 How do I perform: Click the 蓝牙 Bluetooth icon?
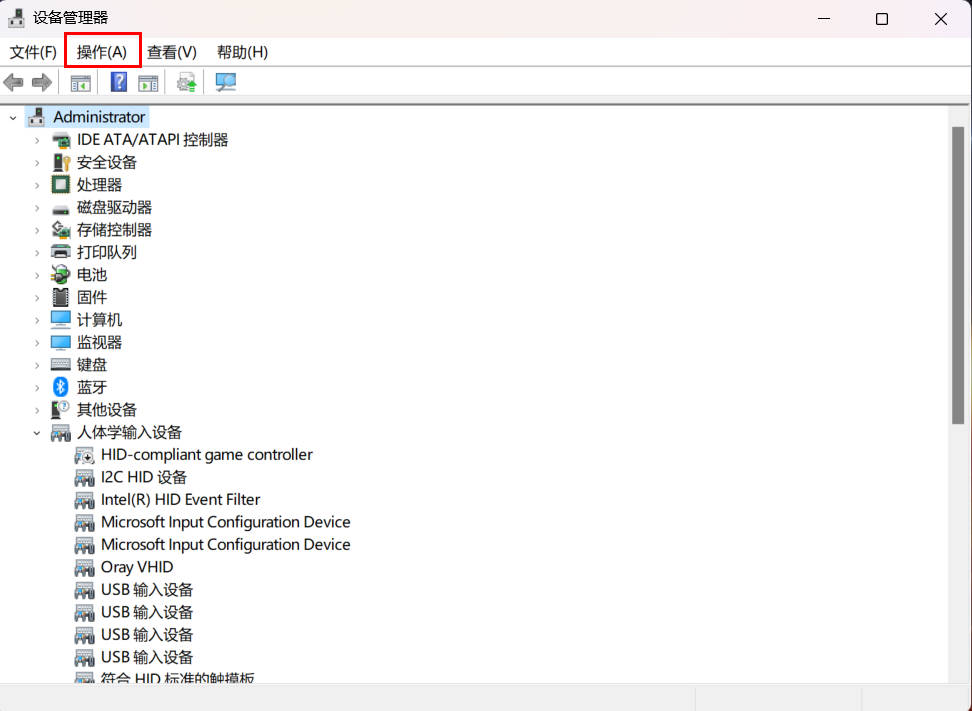pos(60,387)
